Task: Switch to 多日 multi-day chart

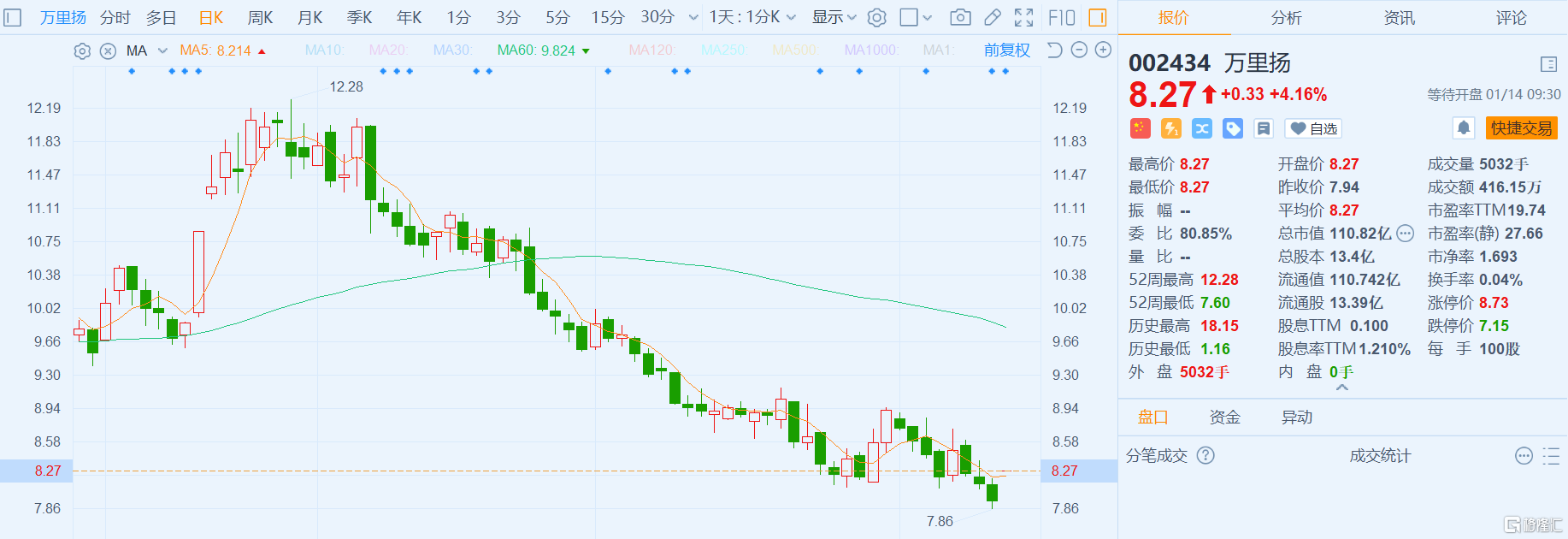Action: pyautogui.click(x=161, y=17)
